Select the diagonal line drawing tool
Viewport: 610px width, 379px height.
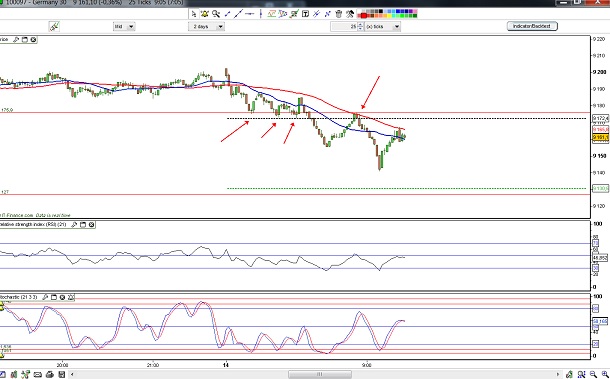pos(238,14)
